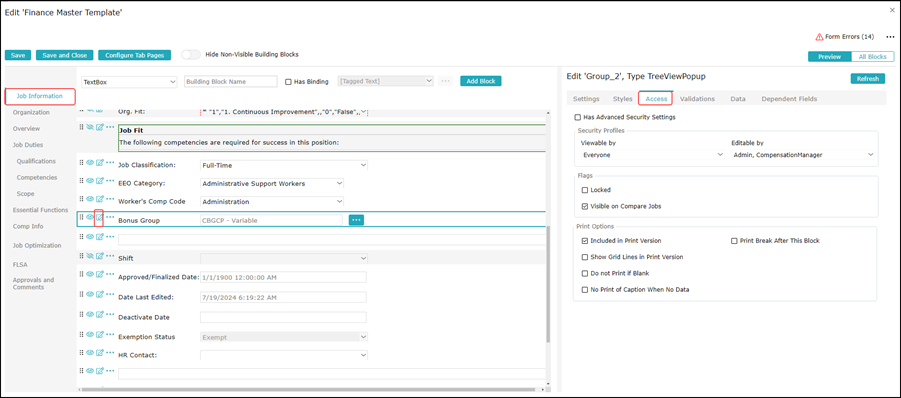Open the Editable by Admin, CompensationManager dropdown
The height and width of the screenshot is (398, 901).
pos(803,155)
